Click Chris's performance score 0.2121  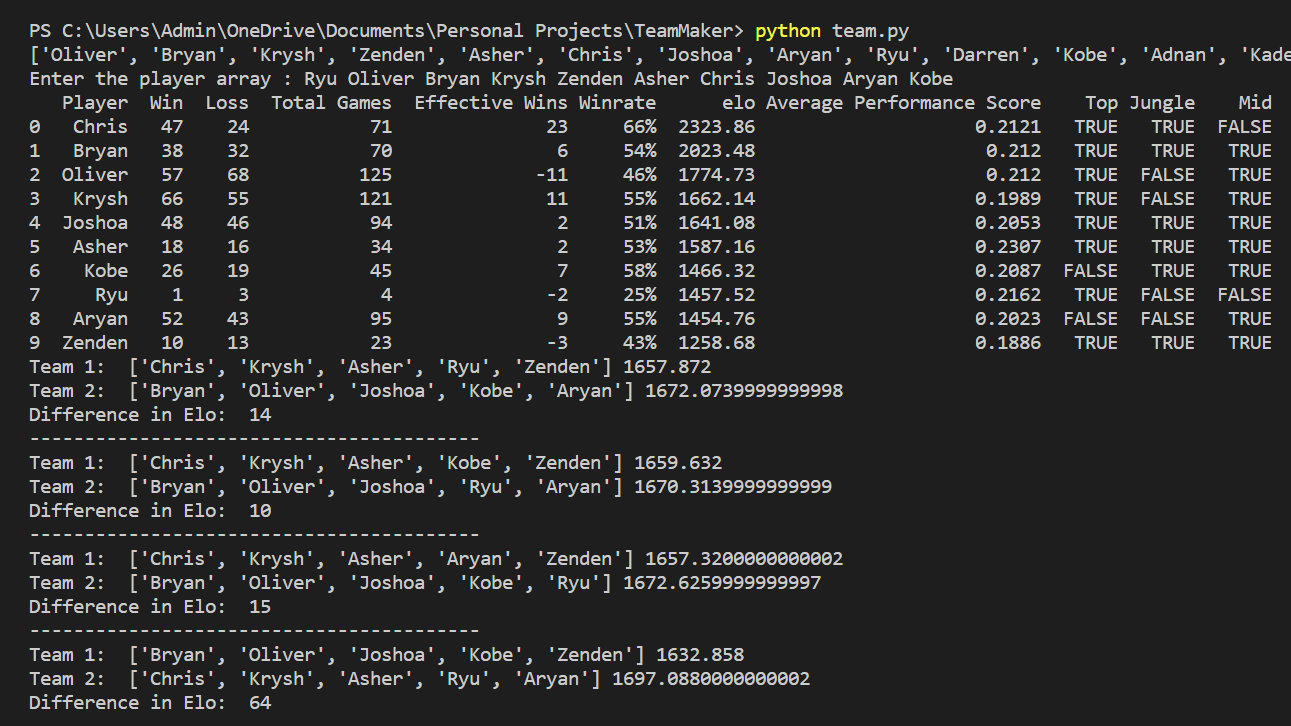pyautogui.click(x=1008, y=127)
